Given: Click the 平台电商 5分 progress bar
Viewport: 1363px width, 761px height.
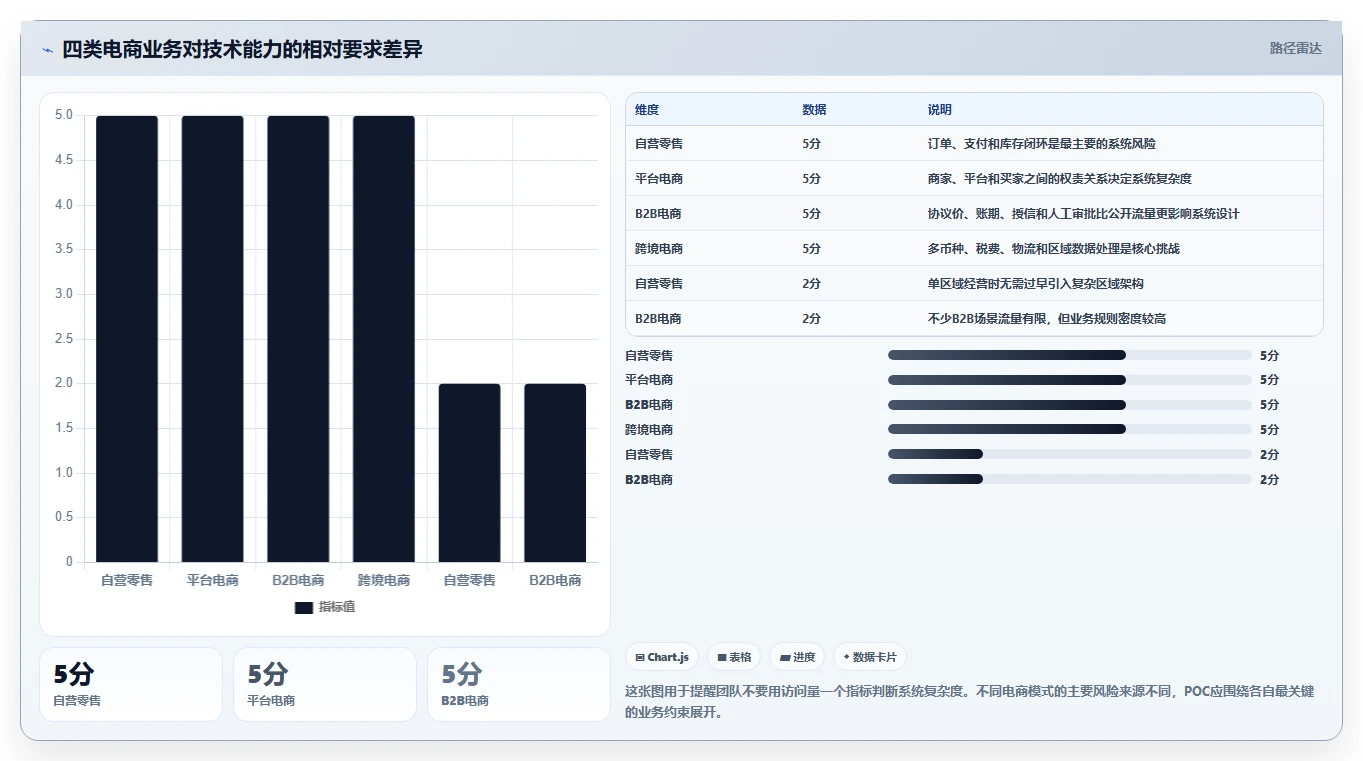Looking at the screenshot, I should point(1070,380).
